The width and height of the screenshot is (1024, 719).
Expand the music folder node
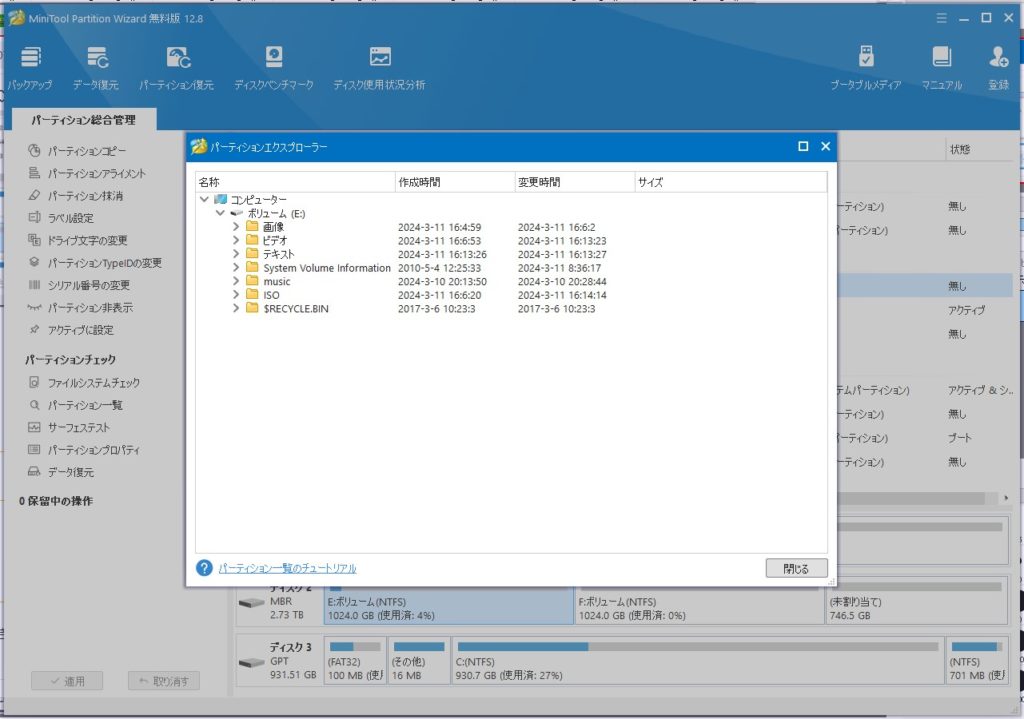[236, 282]
